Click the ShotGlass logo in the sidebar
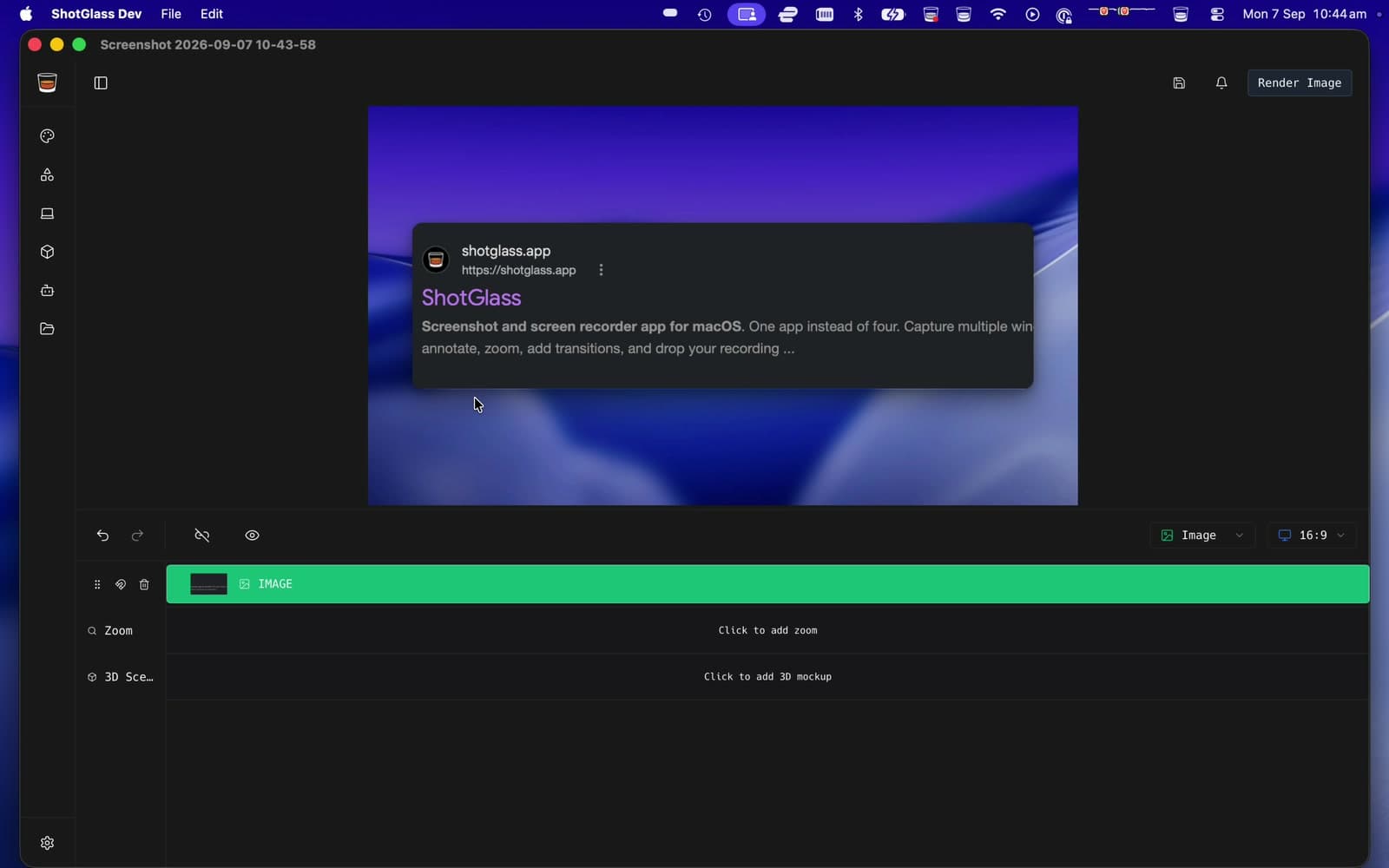This screenshot has height=868, width=1389. pyautogui.click(x=47, y=82)
